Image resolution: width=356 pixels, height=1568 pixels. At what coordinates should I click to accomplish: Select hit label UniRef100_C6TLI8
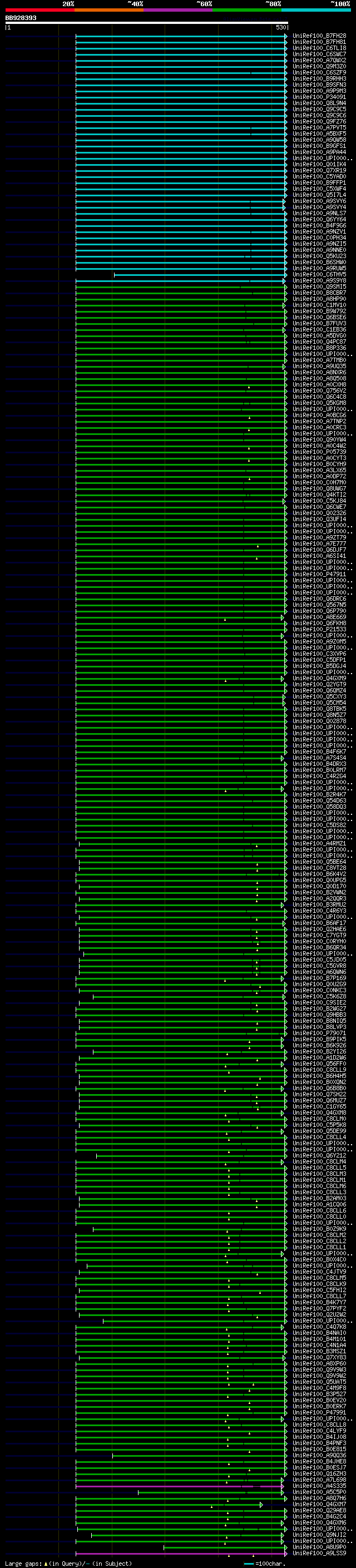tap(319, 48)
